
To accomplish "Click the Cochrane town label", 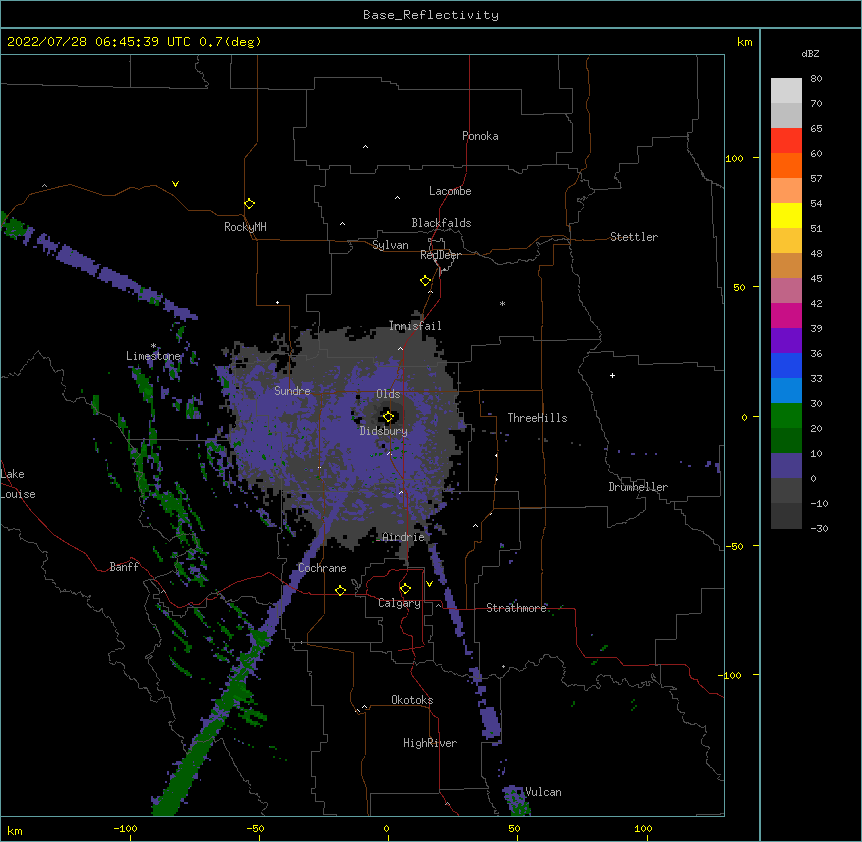I will click(322, 568).
